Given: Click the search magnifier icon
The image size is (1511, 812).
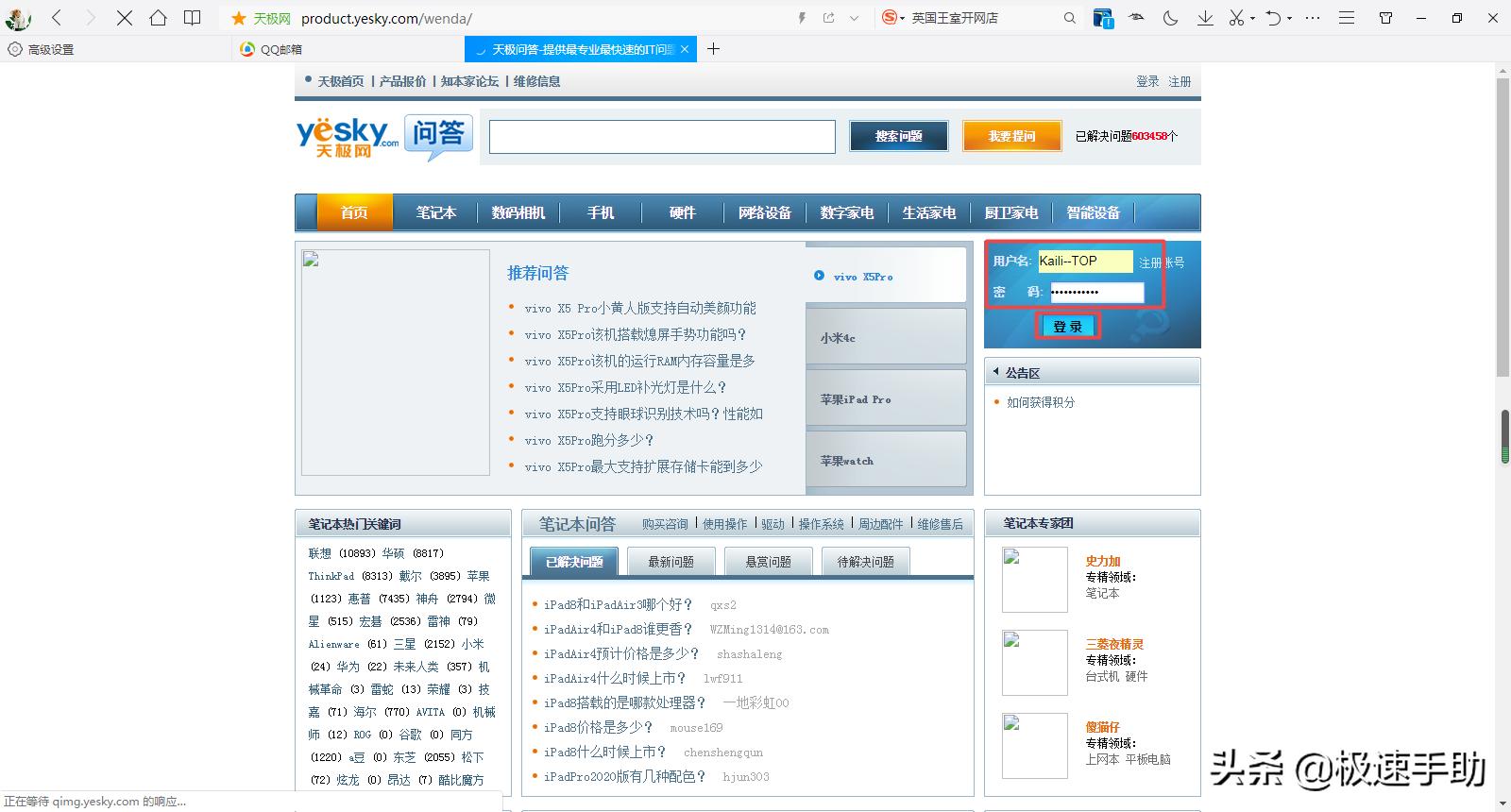Looking at the screenshot, I should [1070, 18].
